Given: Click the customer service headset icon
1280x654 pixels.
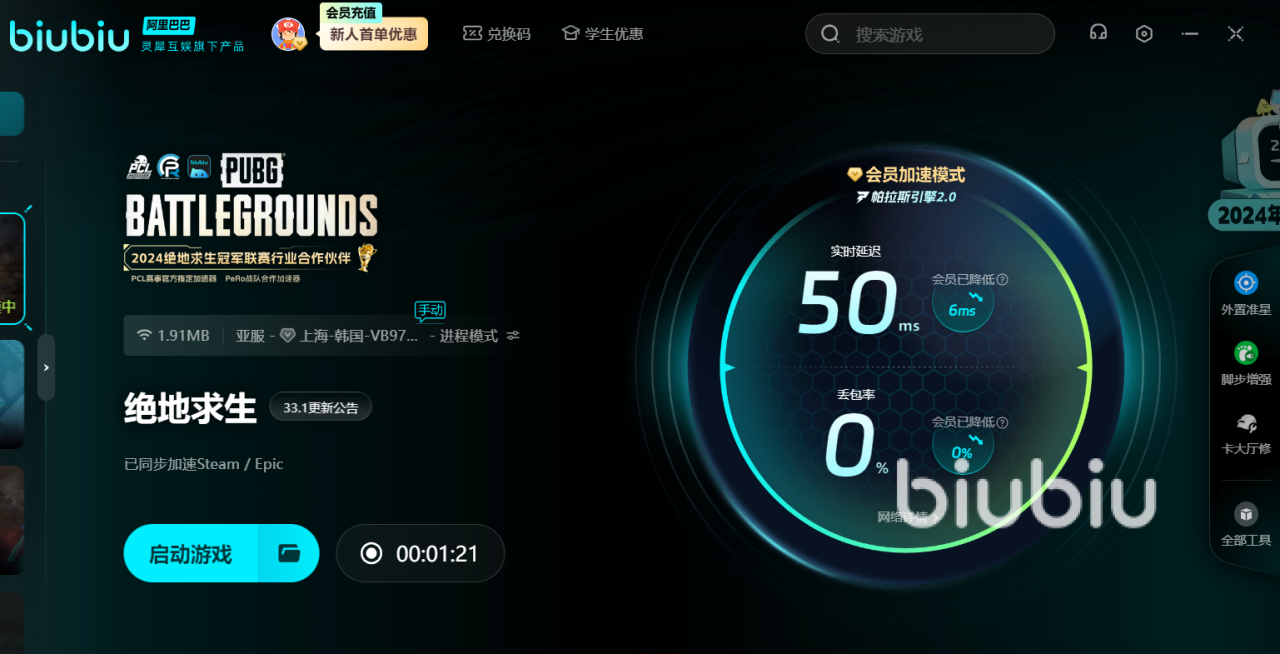Looking at the screenshot, I should (1098, 33).
